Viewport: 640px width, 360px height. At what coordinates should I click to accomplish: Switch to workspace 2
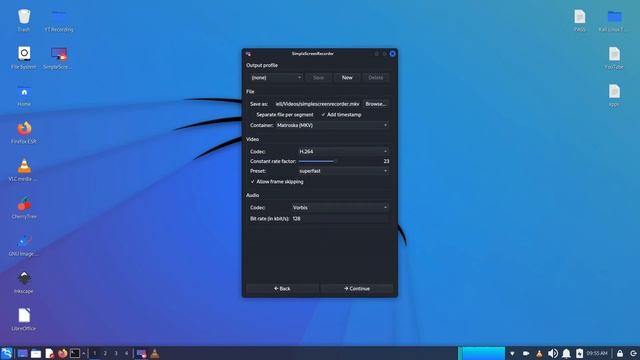pos(105,353)
